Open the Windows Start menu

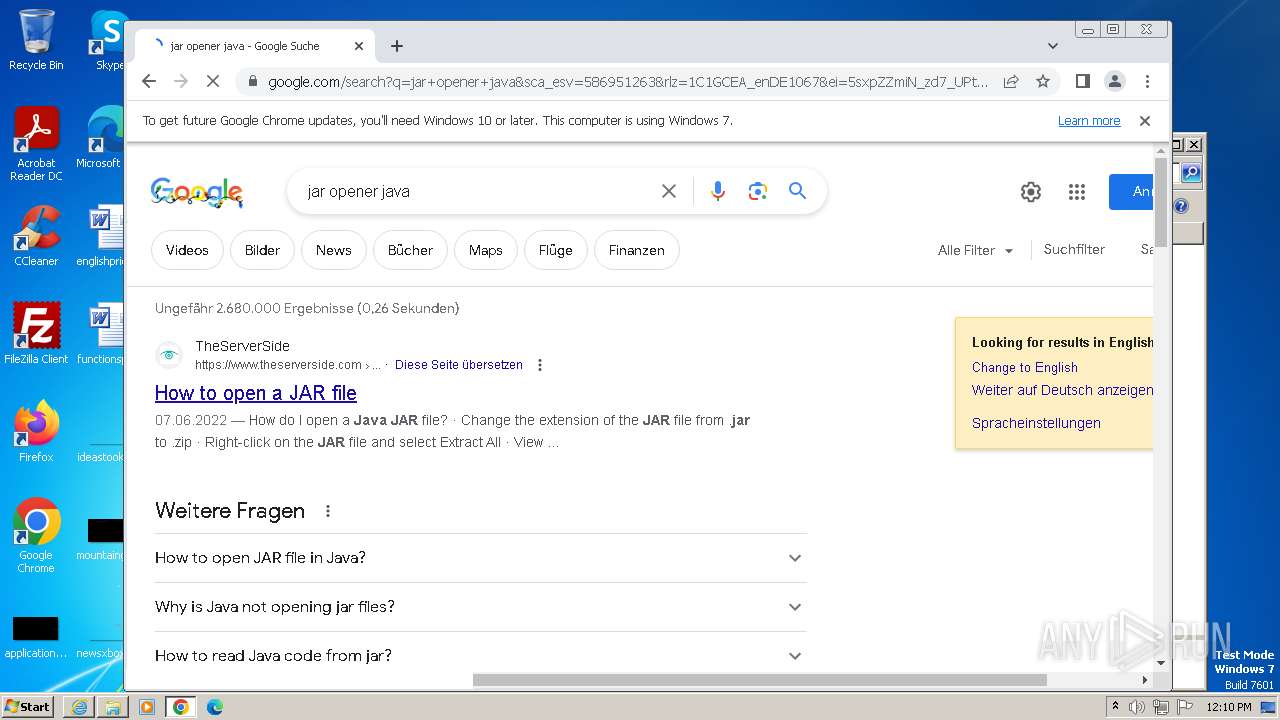(28, 706)
